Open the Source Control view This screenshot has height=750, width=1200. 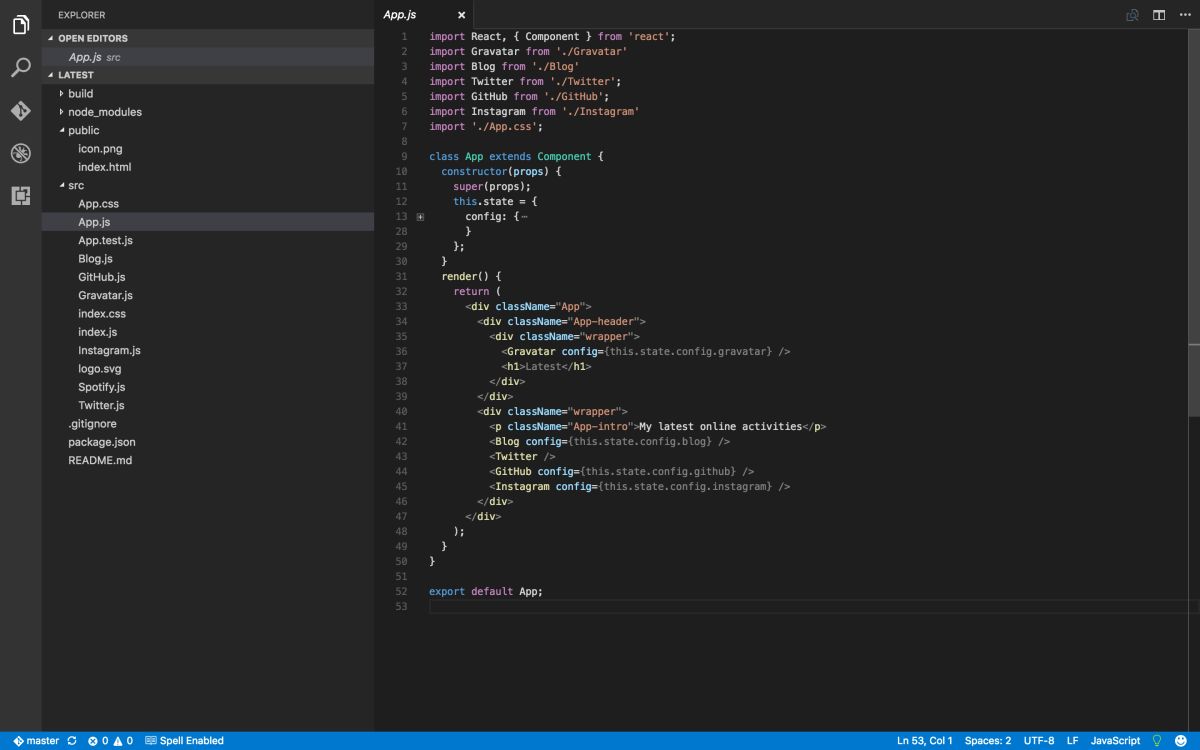point(20,111)
